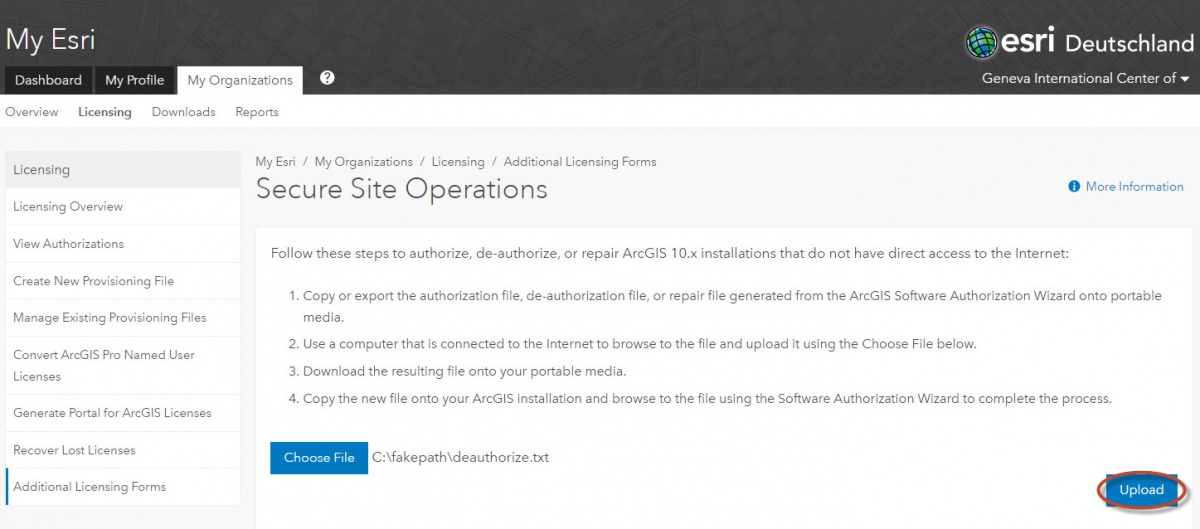1200x529 pixels.
Task: Select View Authorizations in the sidebar
Action: (x=68, y=244)
